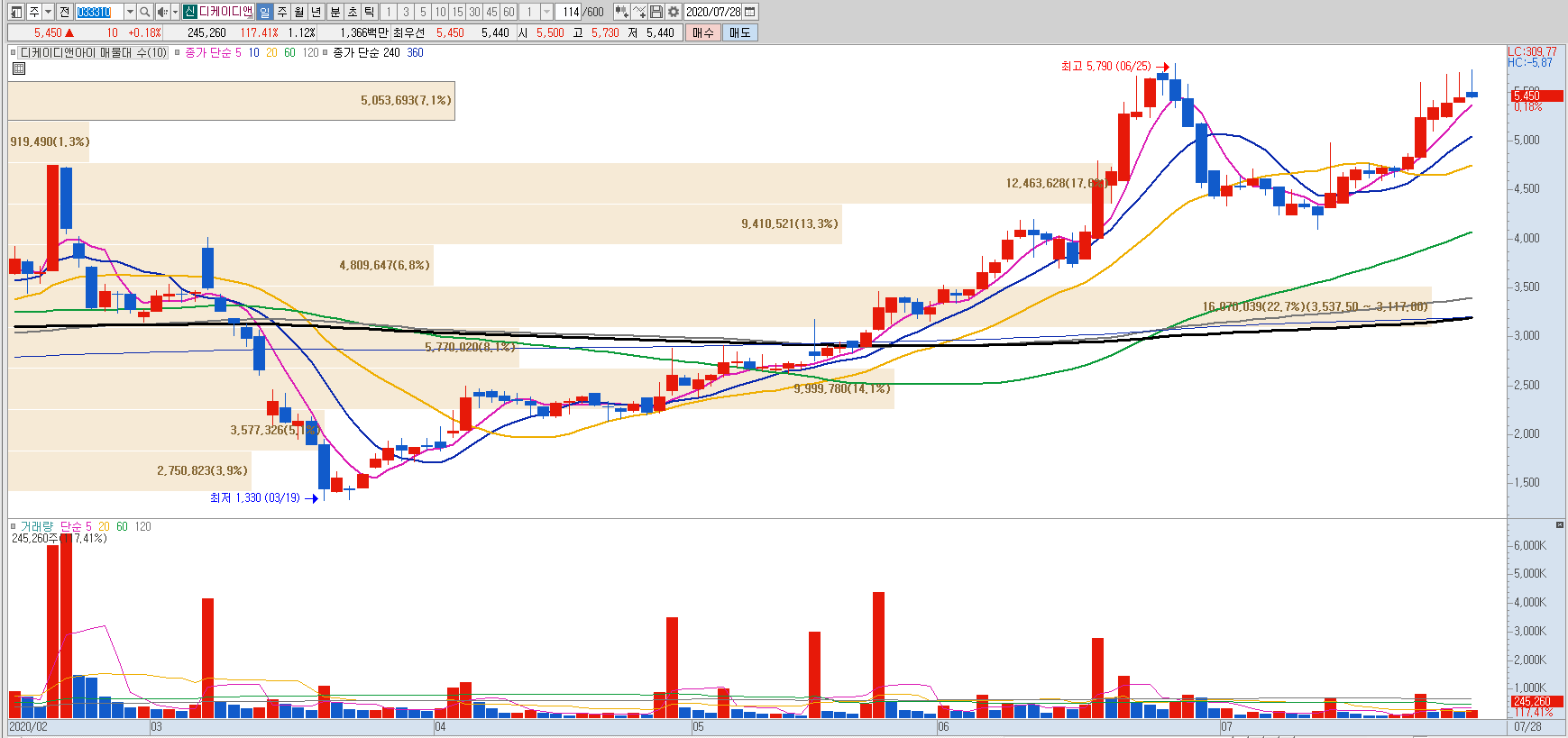Click the magenta 종가 단순 5 legend

[213, 52]
